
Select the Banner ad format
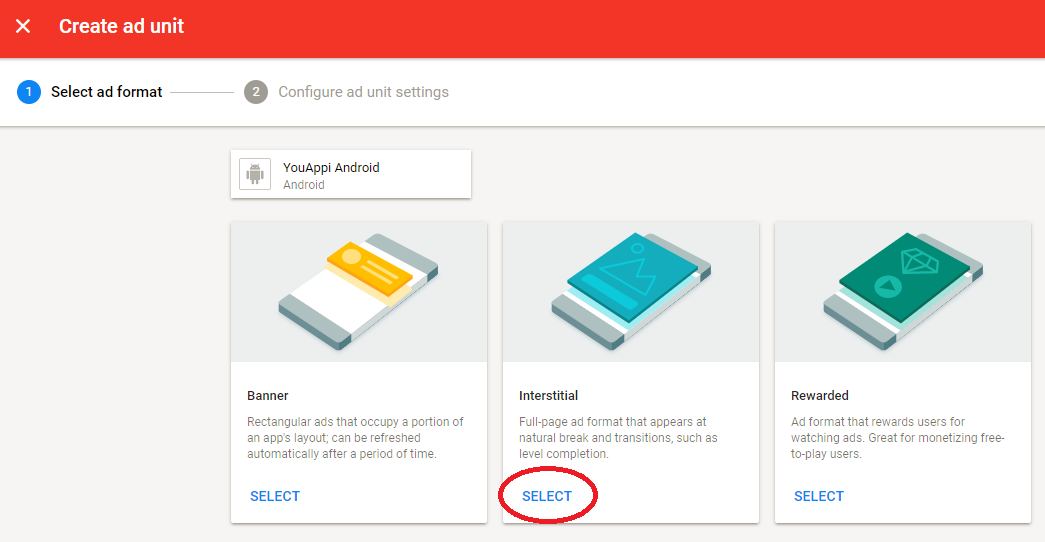click(x=275, y=496)
